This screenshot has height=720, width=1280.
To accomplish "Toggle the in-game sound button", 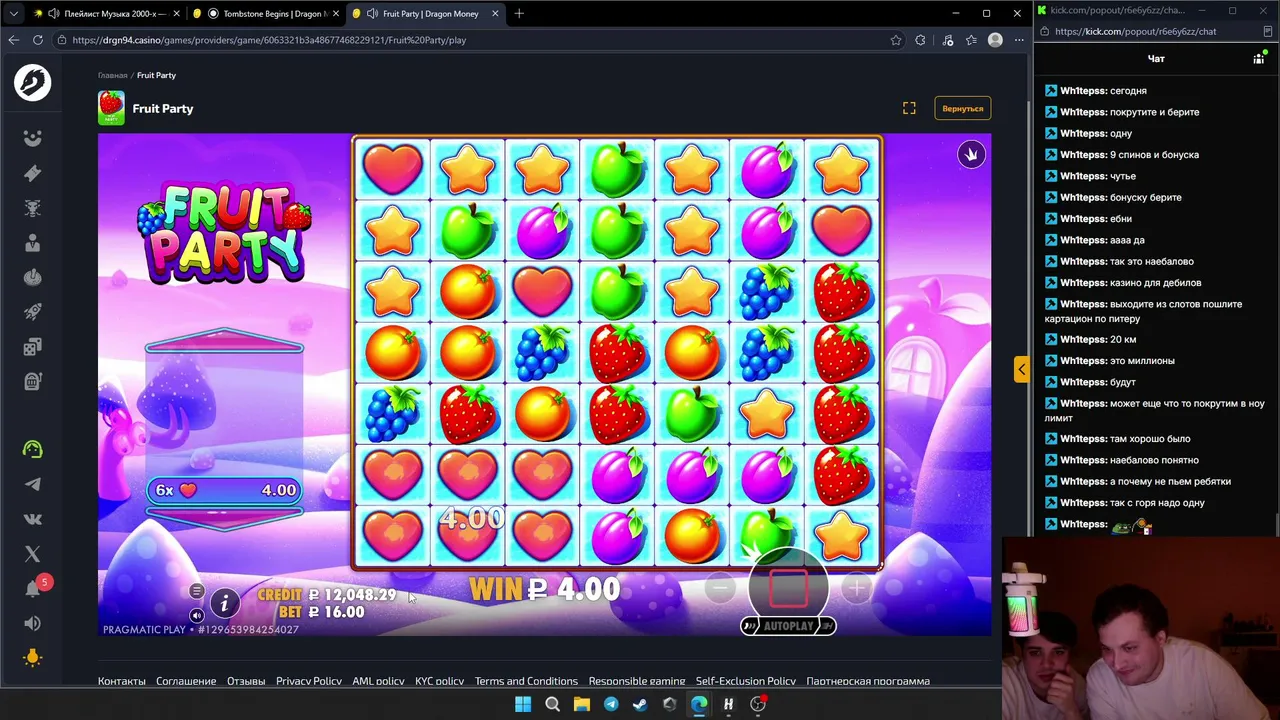I will coord(196,615).
